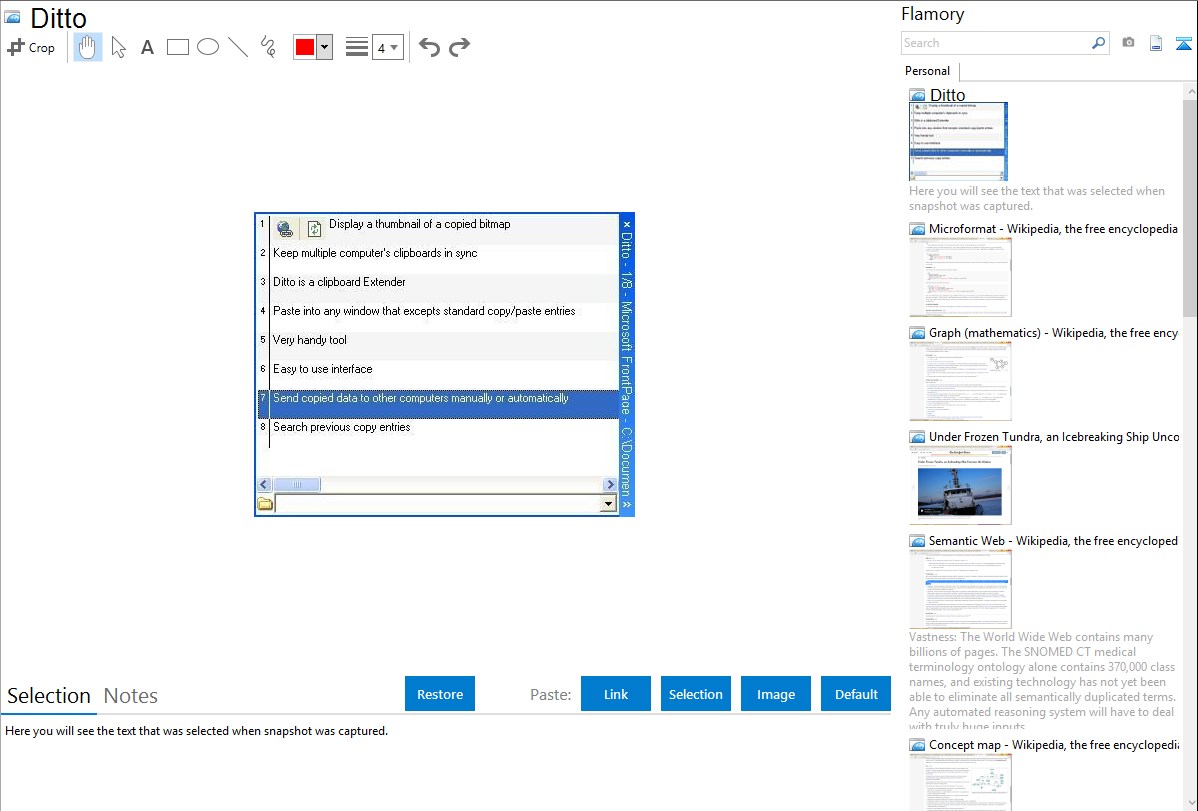Click the refresh page icon in Ditto row 1
The height and width of the screenshot is (811, 1198).
click(x=314, y=228)
